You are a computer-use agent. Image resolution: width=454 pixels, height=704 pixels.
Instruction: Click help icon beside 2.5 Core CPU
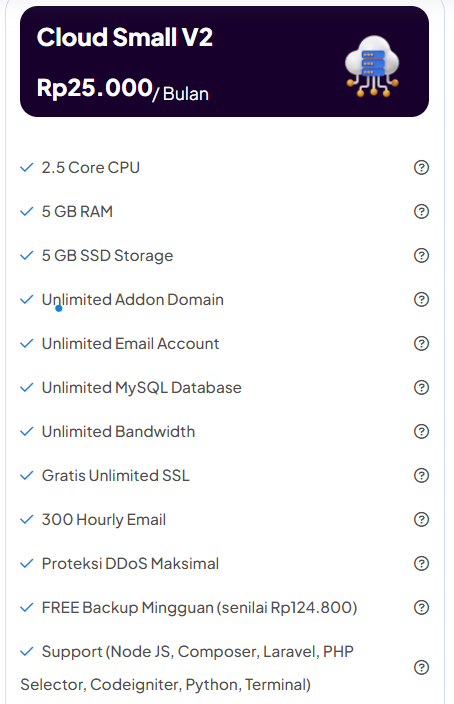click(421, 167)
